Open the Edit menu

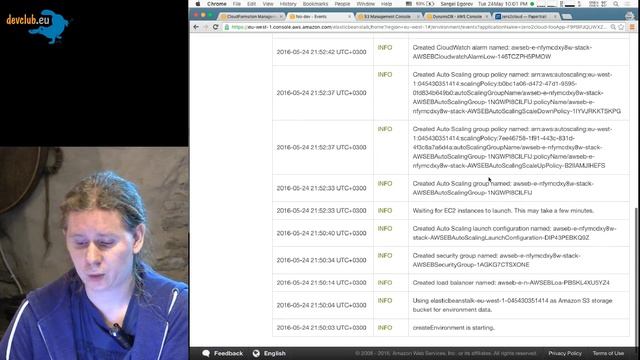click(x=251, y=4)
